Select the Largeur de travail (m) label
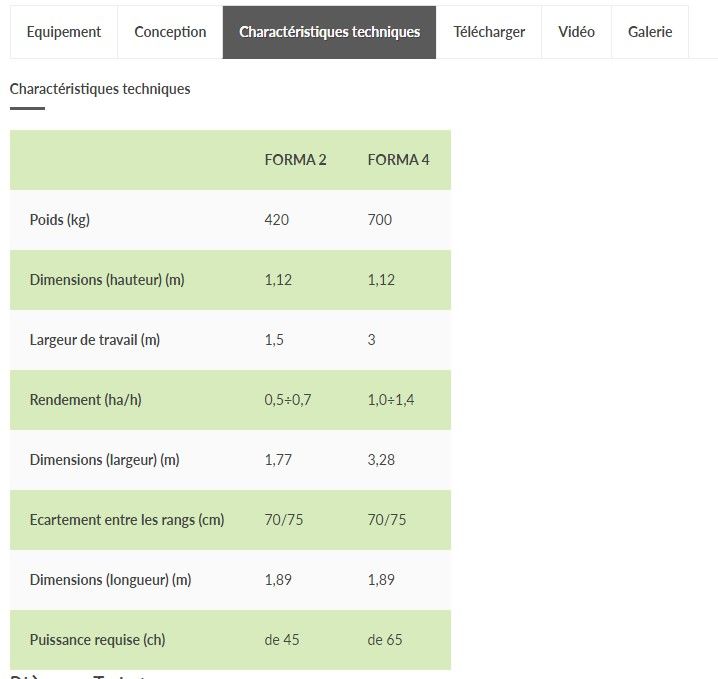This screenshot has height=679, width=718. pyautogui.click(x=95, y=340)
